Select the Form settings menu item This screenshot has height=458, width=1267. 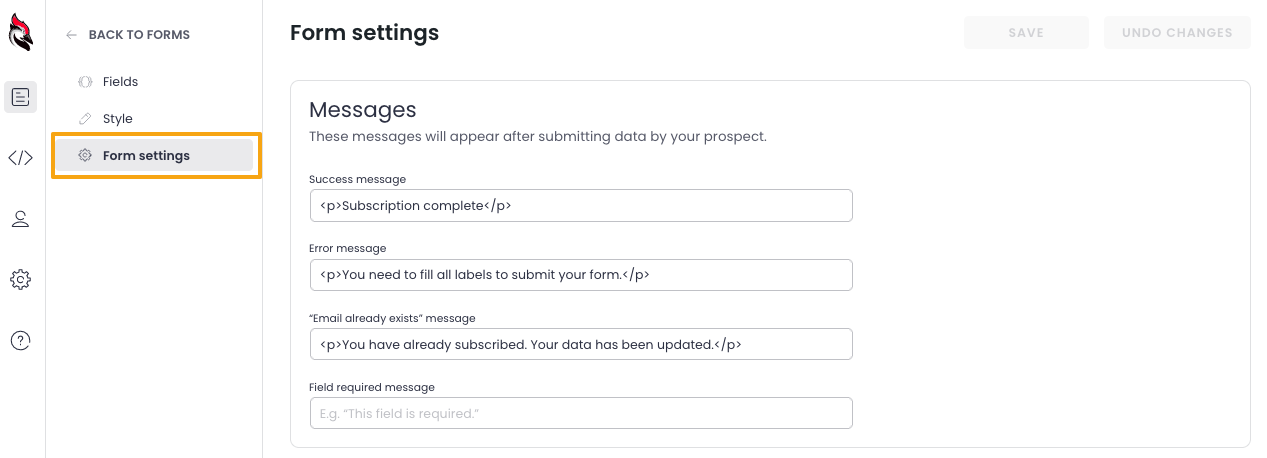click(146, 156)
